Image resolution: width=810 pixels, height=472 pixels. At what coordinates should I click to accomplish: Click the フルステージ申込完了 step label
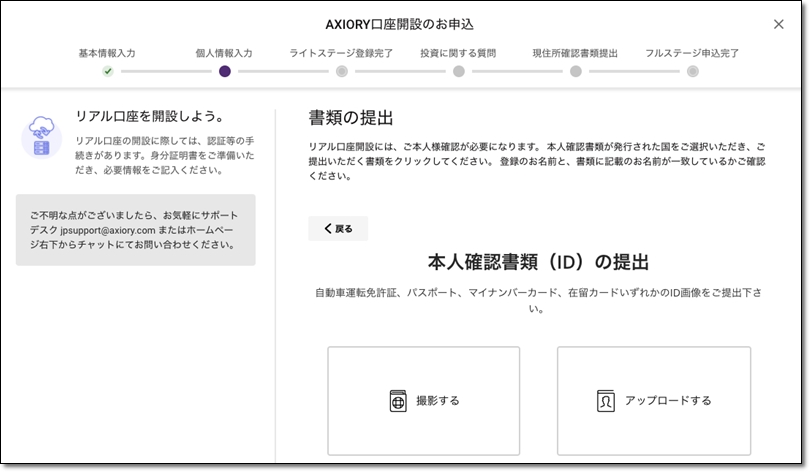pyautogui.click(x=692, y=53)
